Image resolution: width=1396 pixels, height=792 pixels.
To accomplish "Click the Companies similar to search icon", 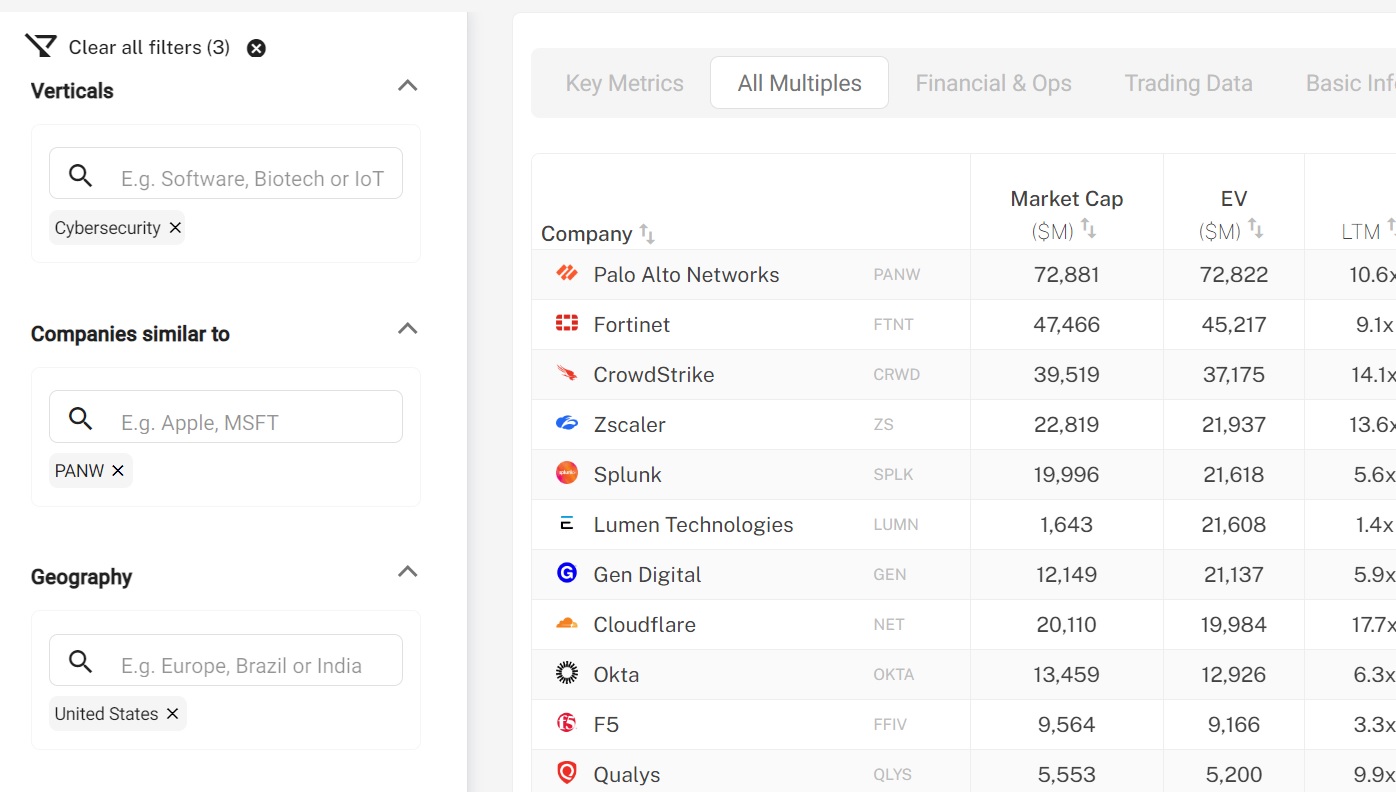I will 80,418.
